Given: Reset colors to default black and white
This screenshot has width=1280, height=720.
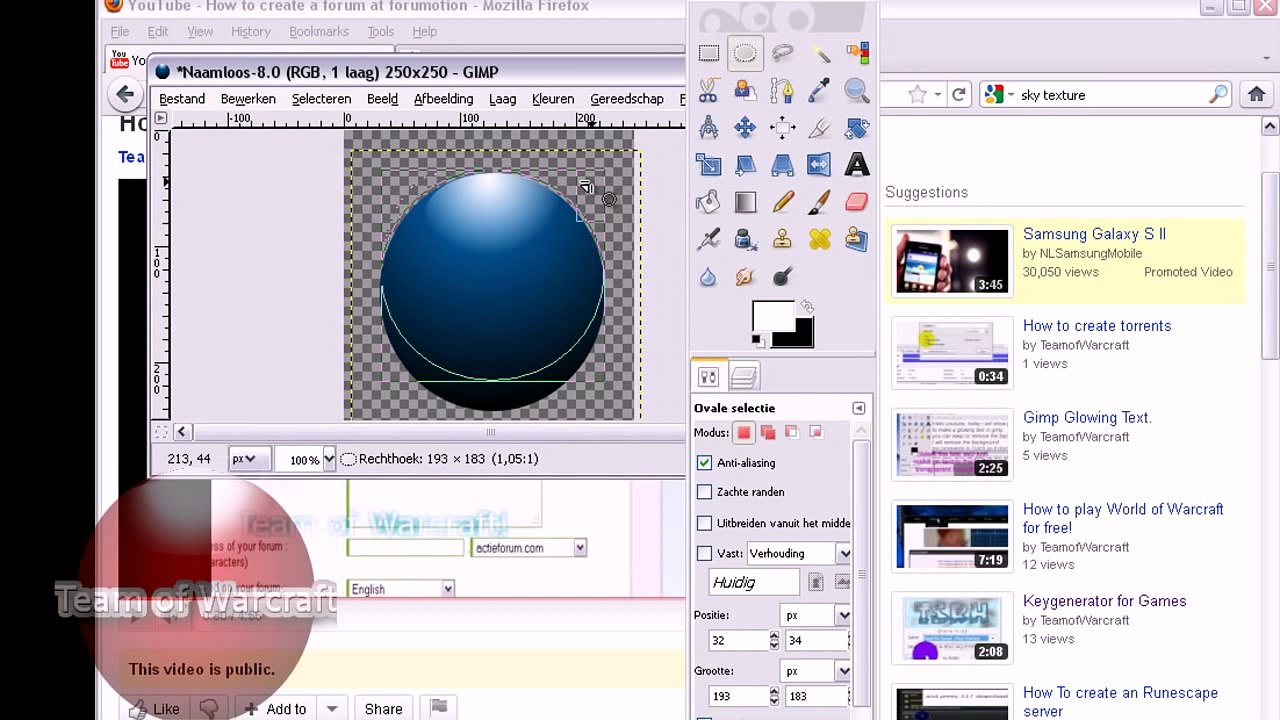Looking at the screenshot, I should [757, 341].
